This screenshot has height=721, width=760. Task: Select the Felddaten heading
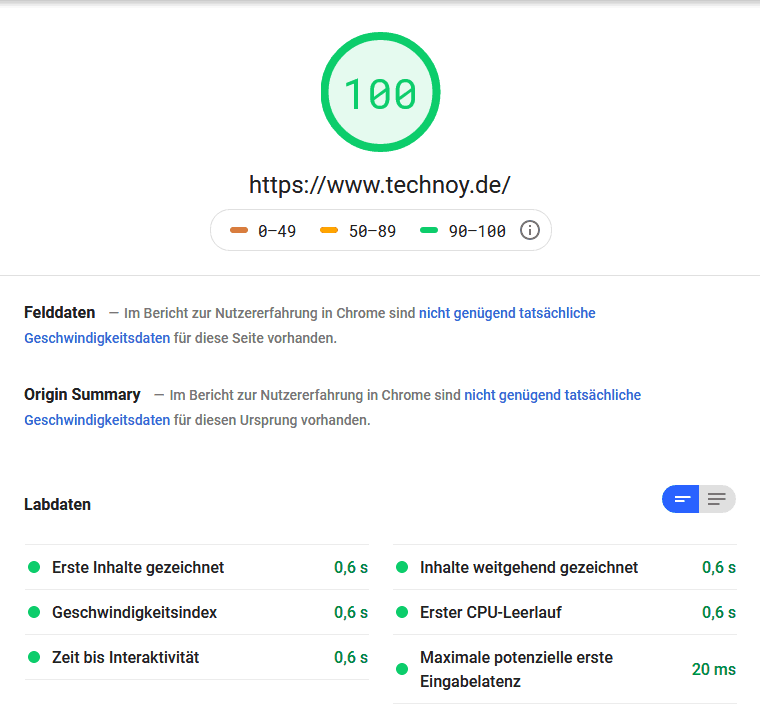coord(59,312)
